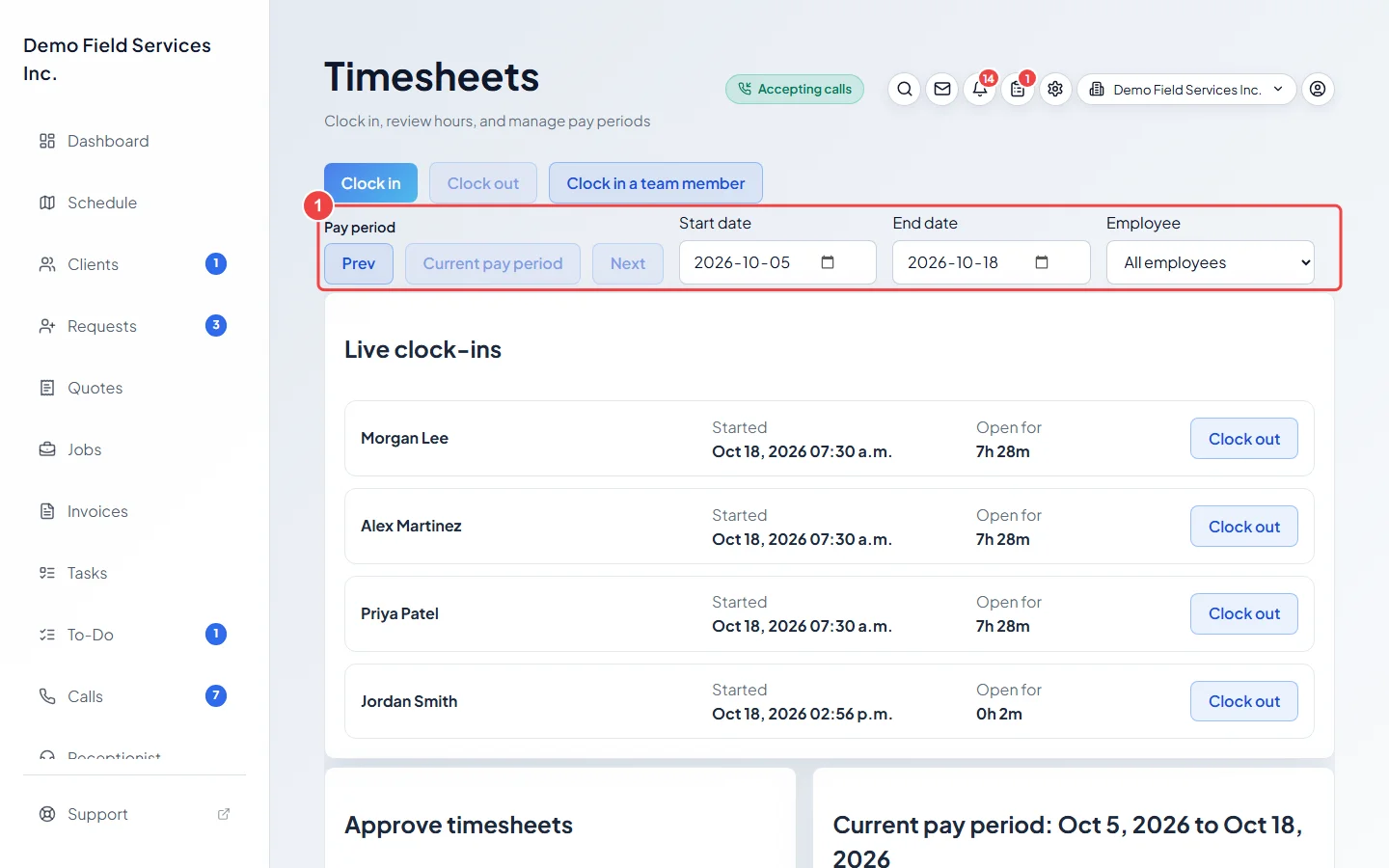Click the Support external link icon
This screenshot has height=868, width=1389.
[224, 814]
